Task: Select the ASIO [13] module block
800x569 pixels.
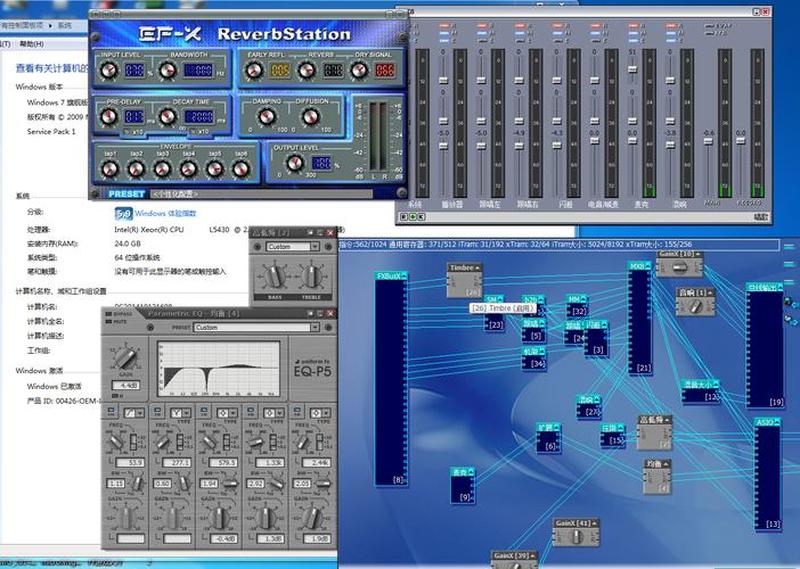Action: (x=768, y=473)
